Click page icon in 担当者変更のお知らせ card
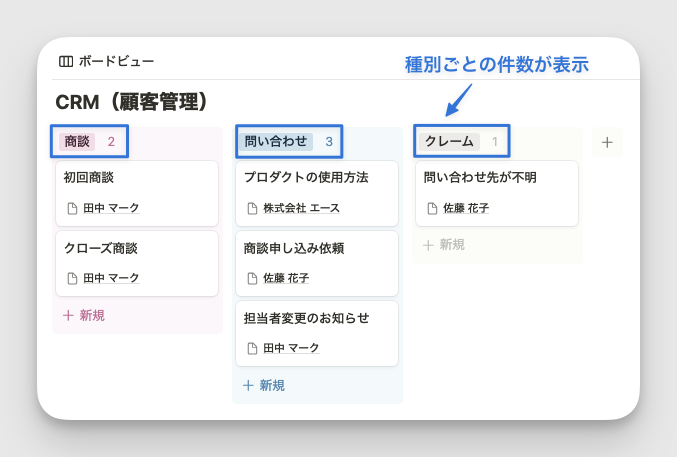Viewport: 677px width, 457px height. tap(252, 349)
